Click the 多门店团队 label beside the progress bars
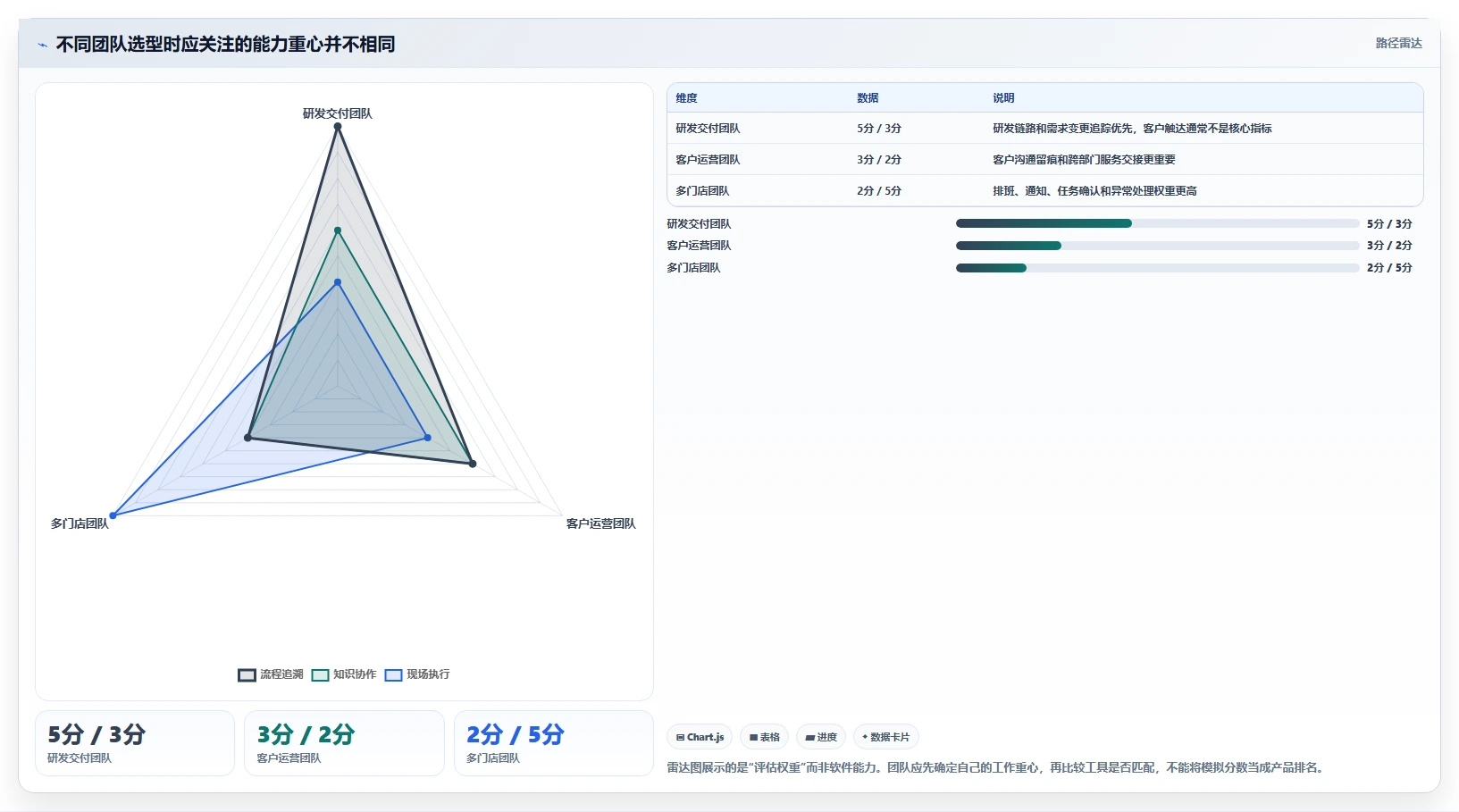 (x=693, y=268)
